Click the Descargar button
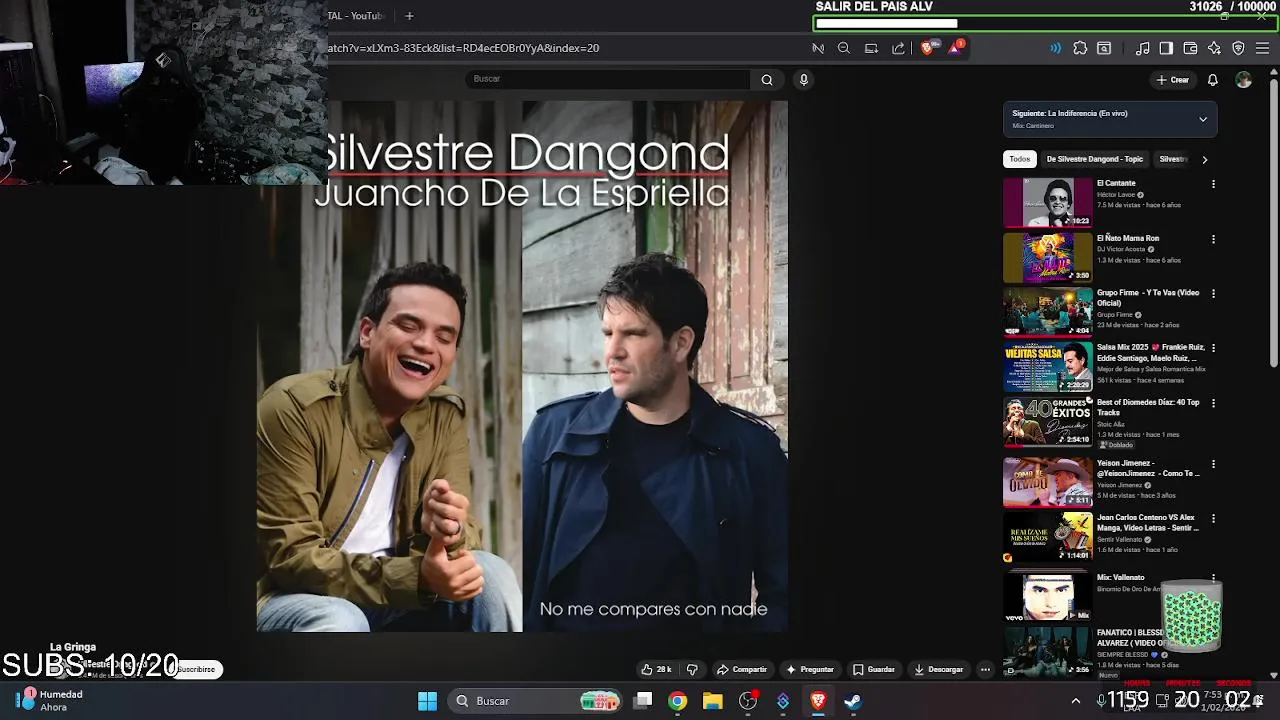 (x=939, y=669)
